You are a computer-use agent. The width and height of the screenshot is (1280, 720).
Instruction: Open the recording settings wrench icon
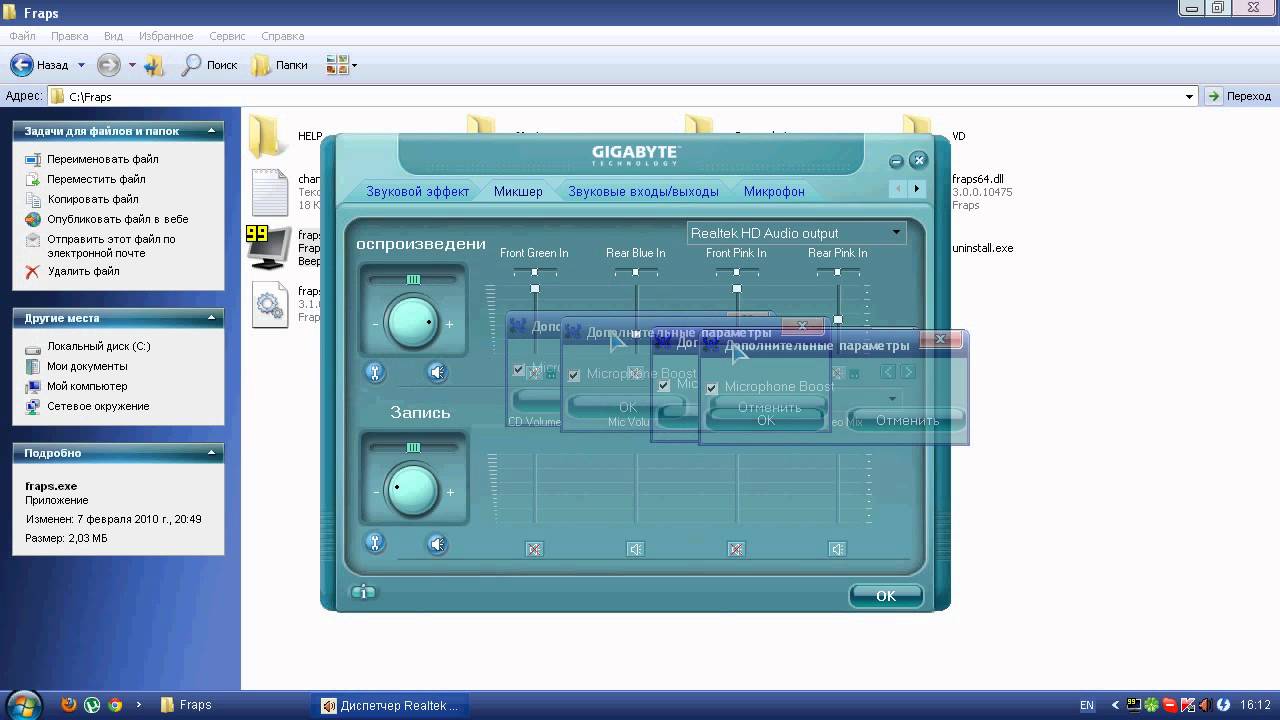[x=374, y=543]
